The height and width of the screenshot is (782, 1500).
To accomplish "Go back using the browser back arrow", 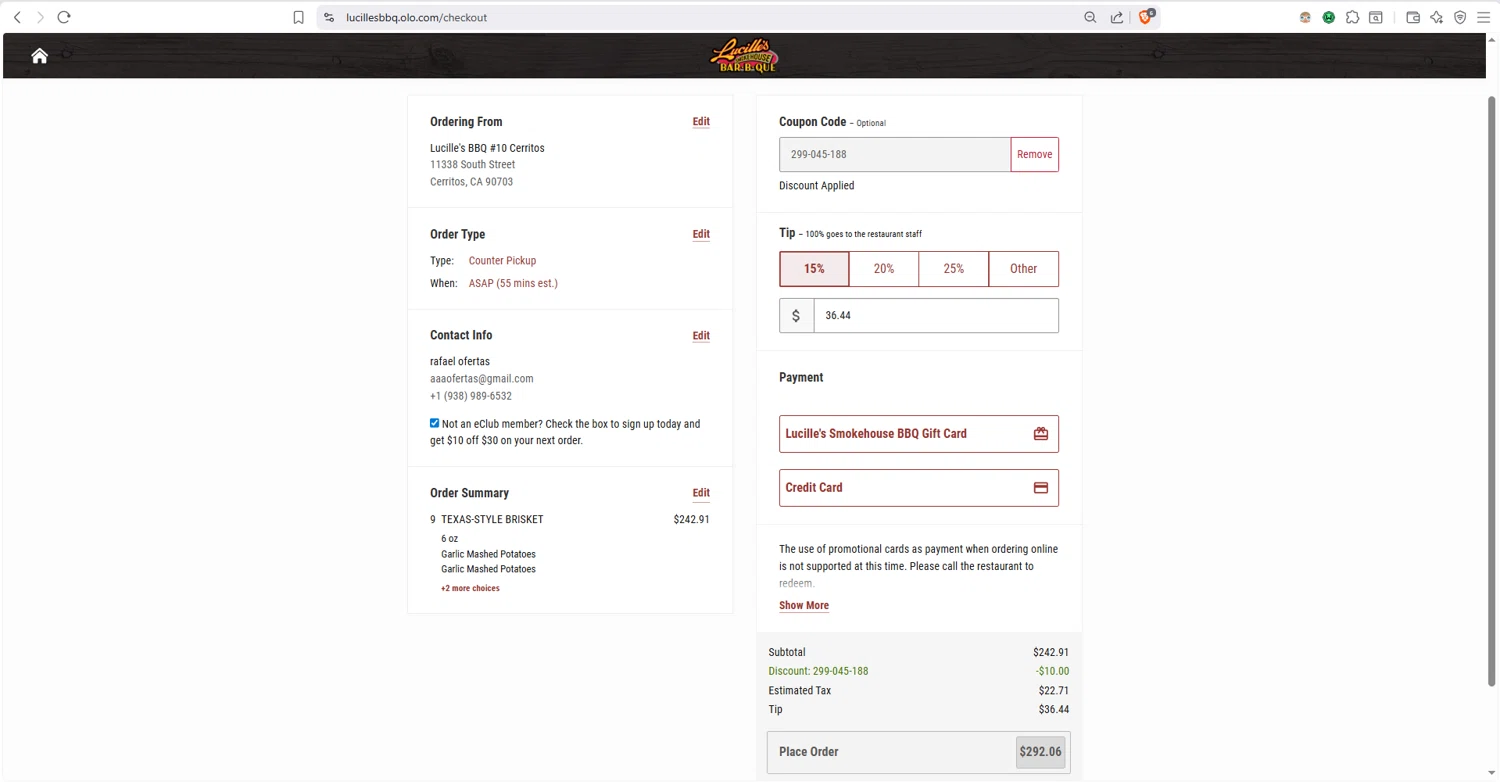I will 17,17.
